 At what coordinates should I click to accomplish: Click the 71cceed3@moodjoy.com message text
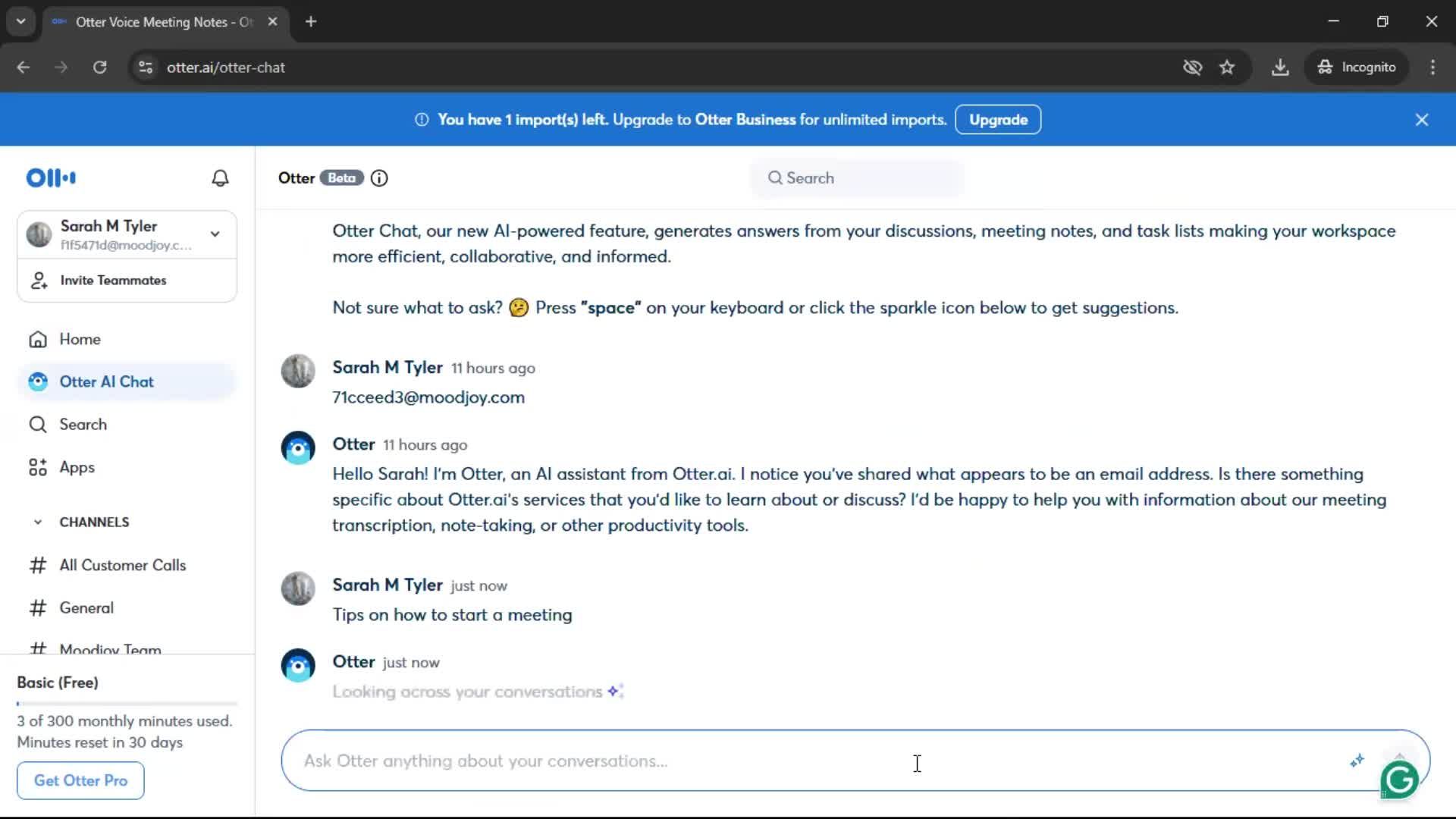click(x=428, y=397)
